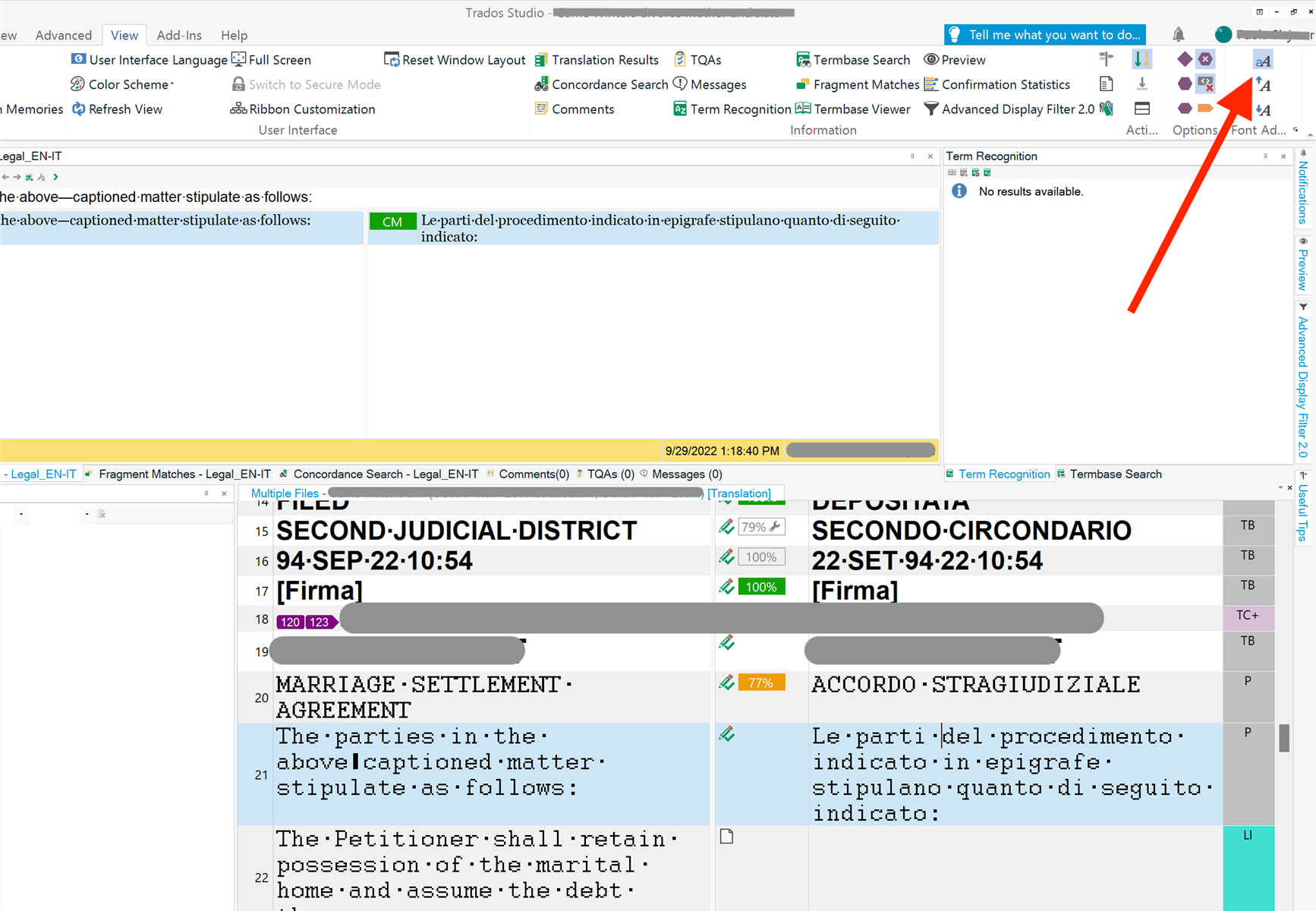Screen dimensions: 1316x911
Task: Decrease editor font size
Action: click(1263, 109)
